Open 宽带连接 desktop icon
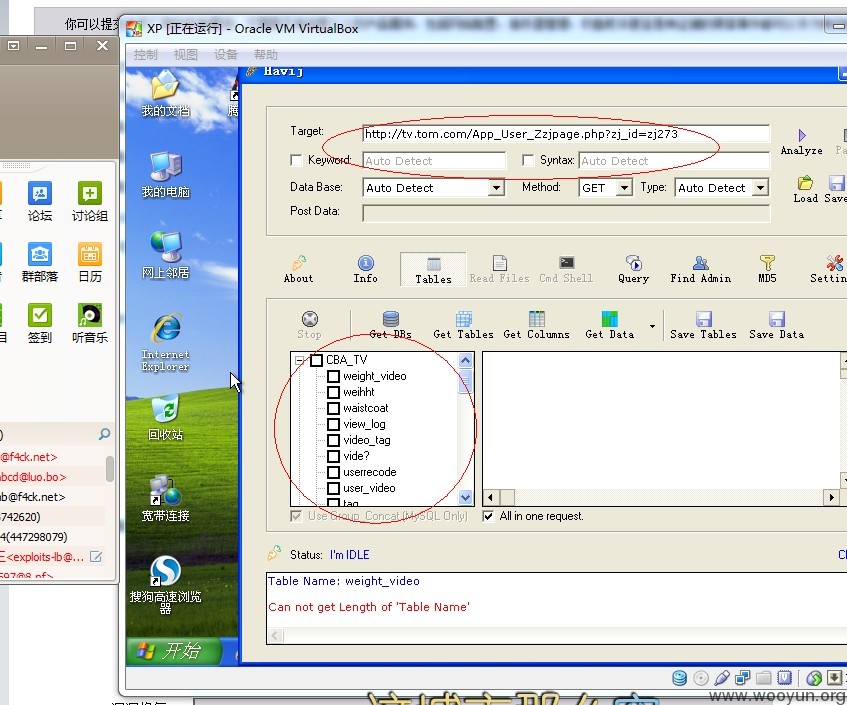 tap(165, 499)
